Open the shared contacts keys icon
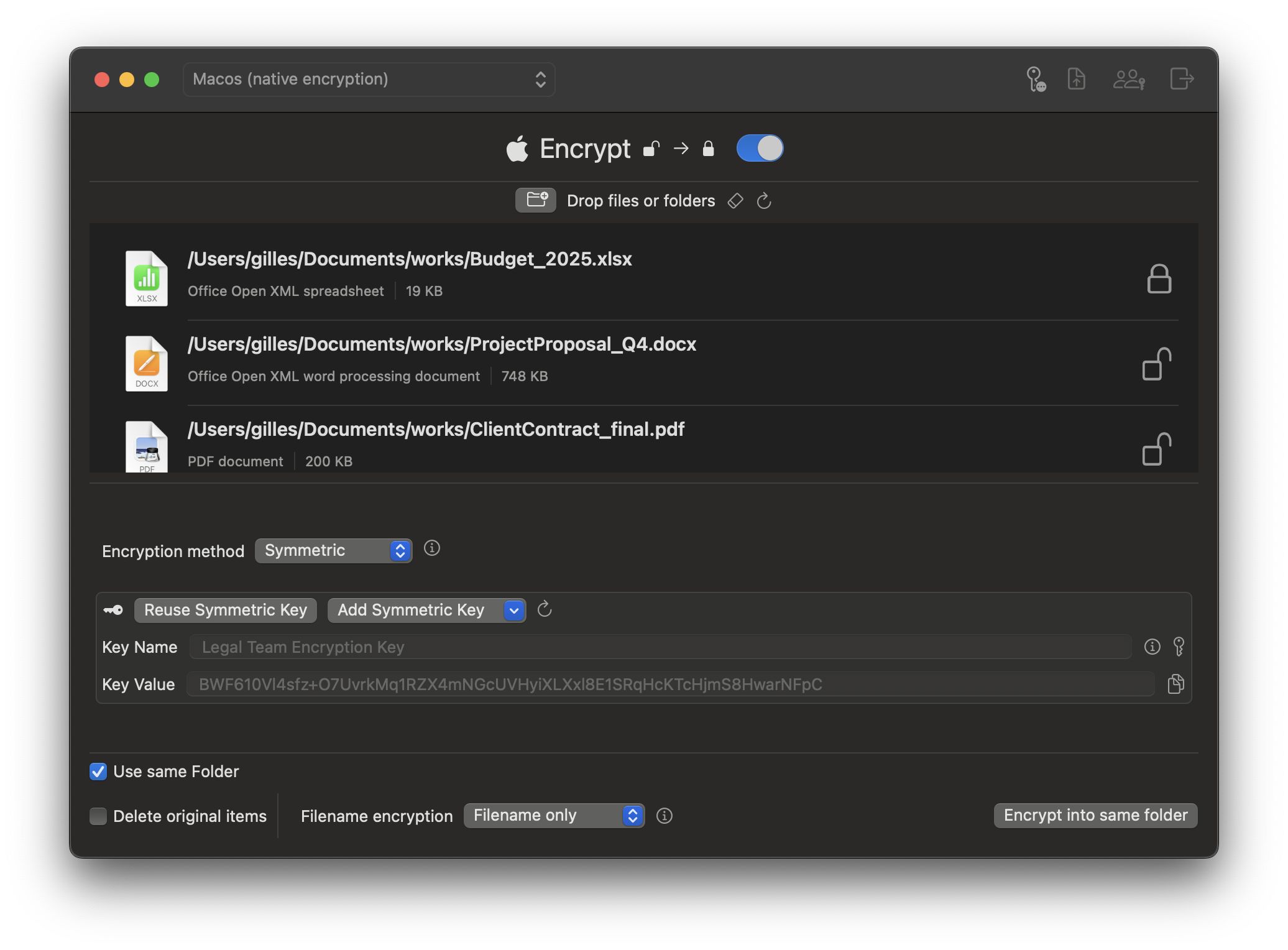The height and width of the screenshot is (950, 1288). point(1129,79)
